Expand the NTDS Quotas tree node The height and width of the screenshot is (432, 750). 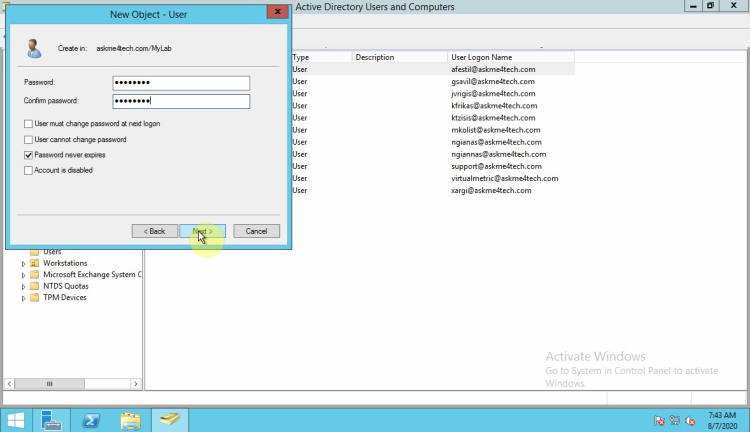point(23,286)
